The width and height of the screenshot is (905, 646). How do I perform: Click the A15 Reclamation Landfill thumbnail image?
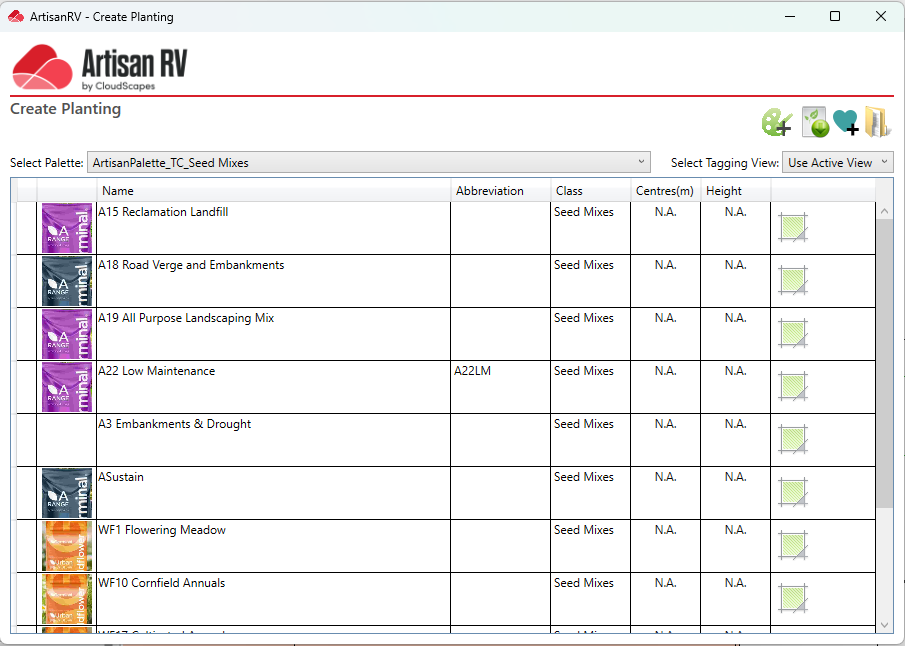[x=67, y=228]
